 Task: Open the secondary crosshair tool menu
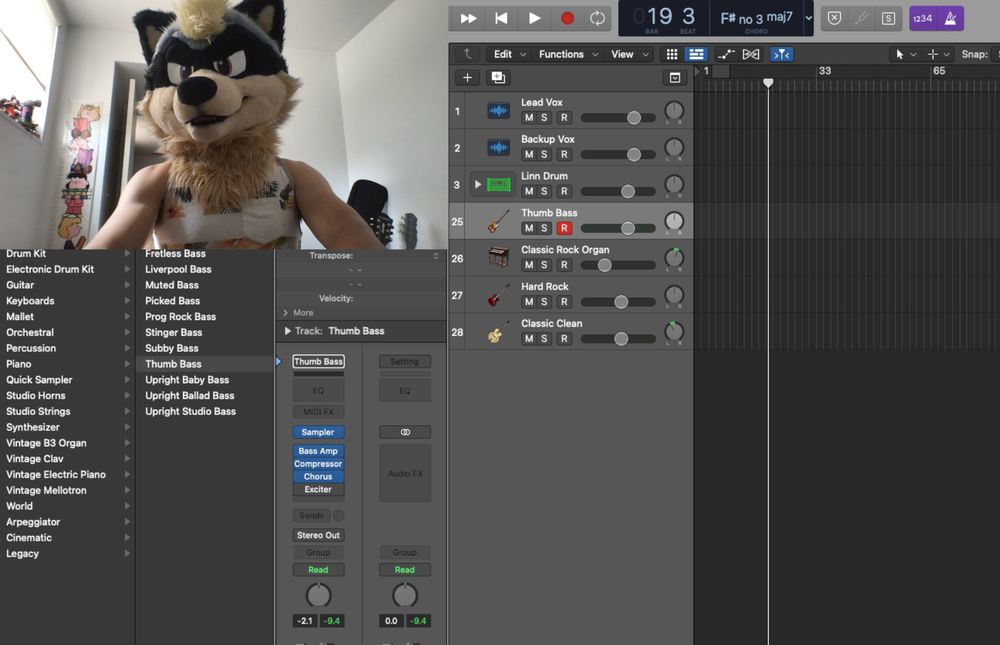pos(938,54)
